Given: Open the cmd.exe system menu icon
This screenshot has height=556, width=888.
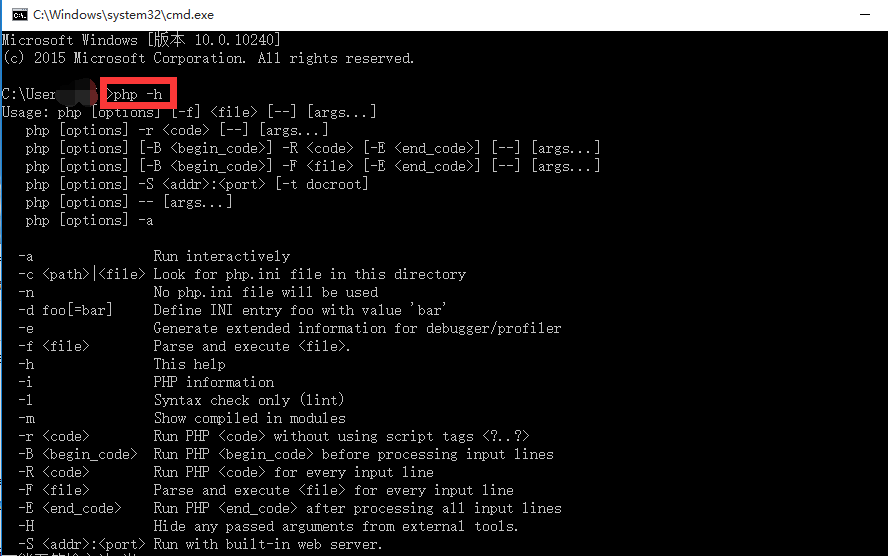Looking at the screenshot, I should pyautogui.click(x=19, y=15).
